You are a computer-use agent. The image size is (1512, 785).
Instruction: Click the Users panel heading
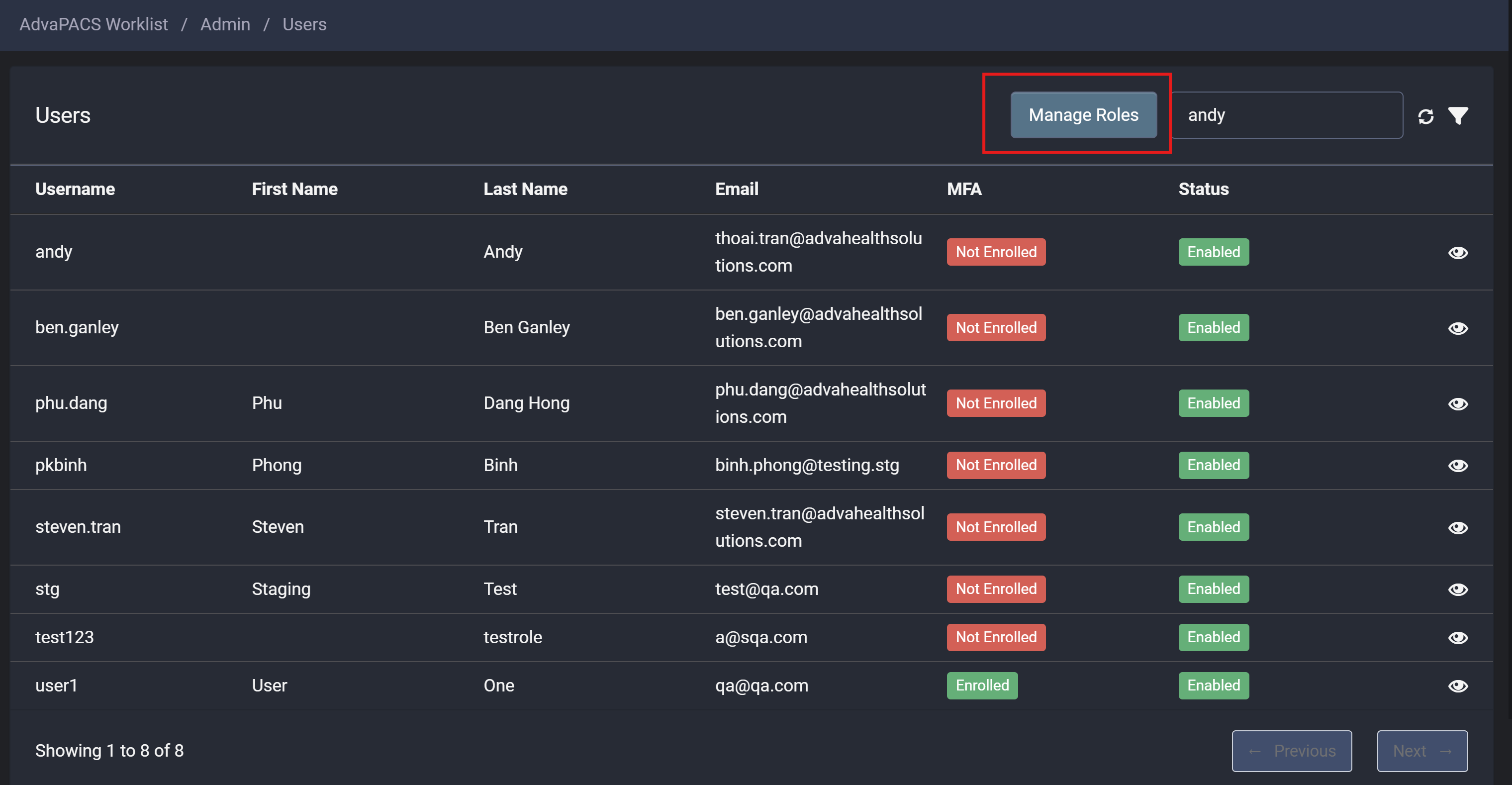coord(63,116)
